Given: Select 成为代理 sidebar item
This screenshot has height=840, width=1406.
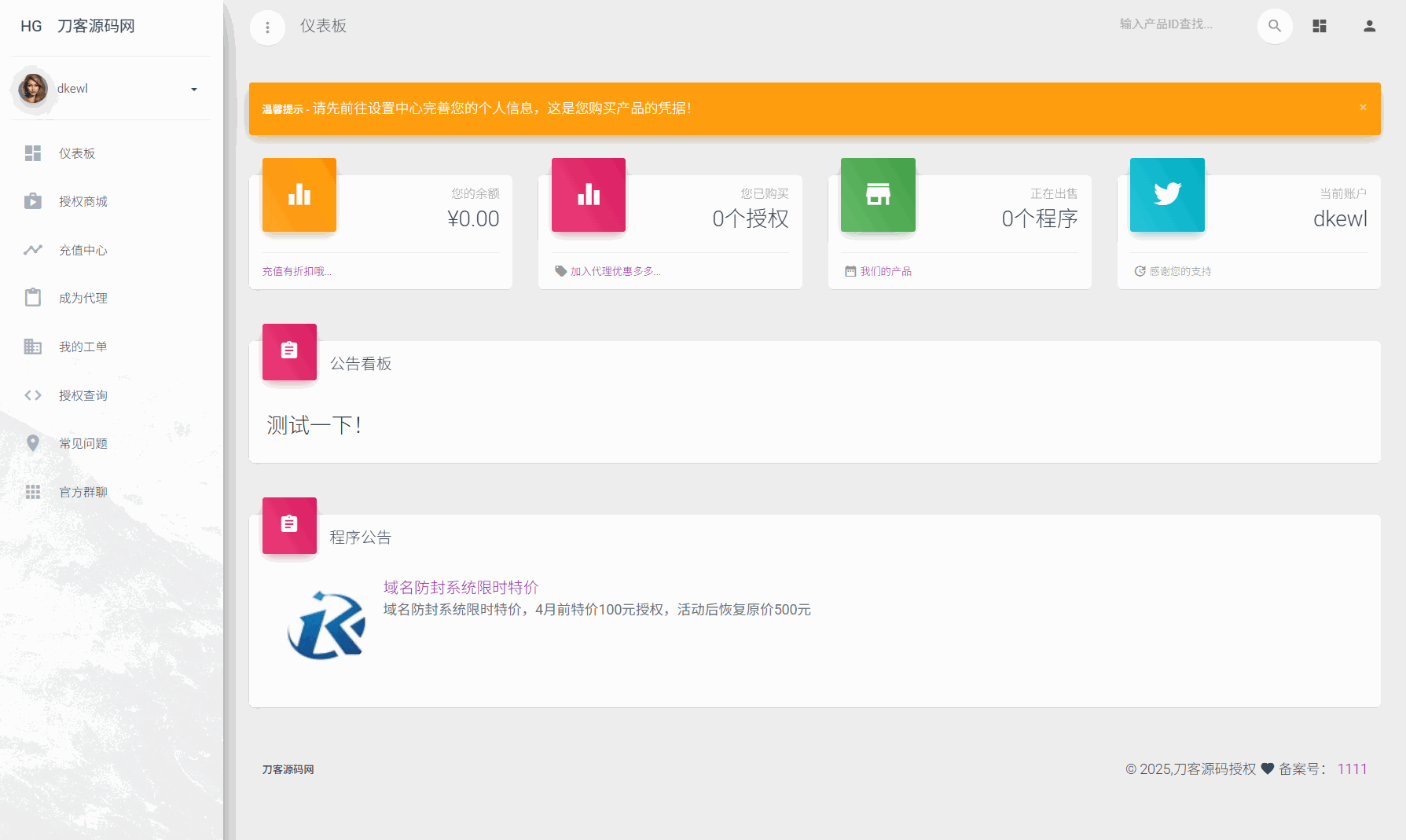Looking at the screenshot, I should tap(83, 299).
